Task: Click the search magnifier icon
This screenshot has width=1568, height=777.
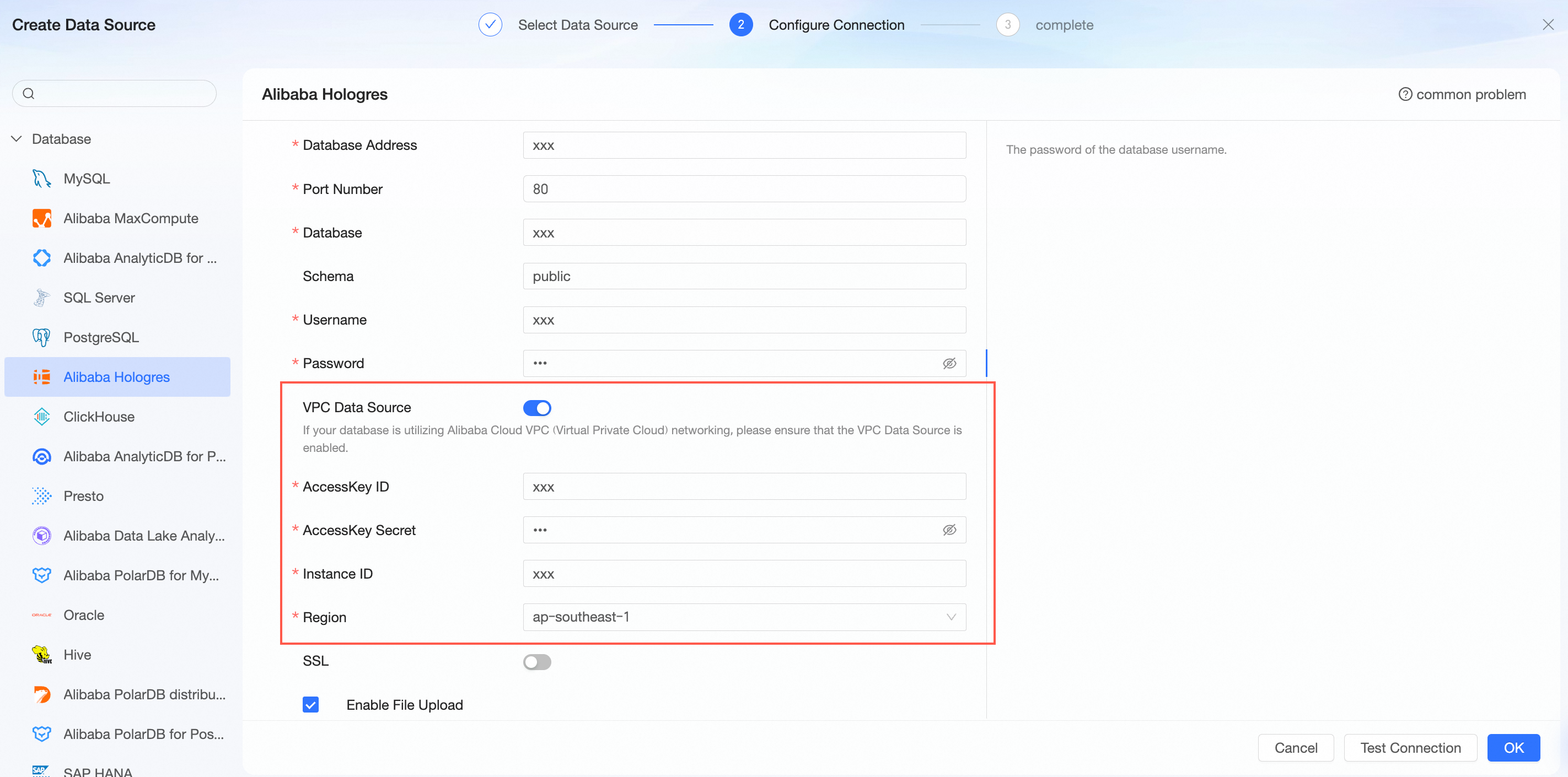Action: click(29, 94)
